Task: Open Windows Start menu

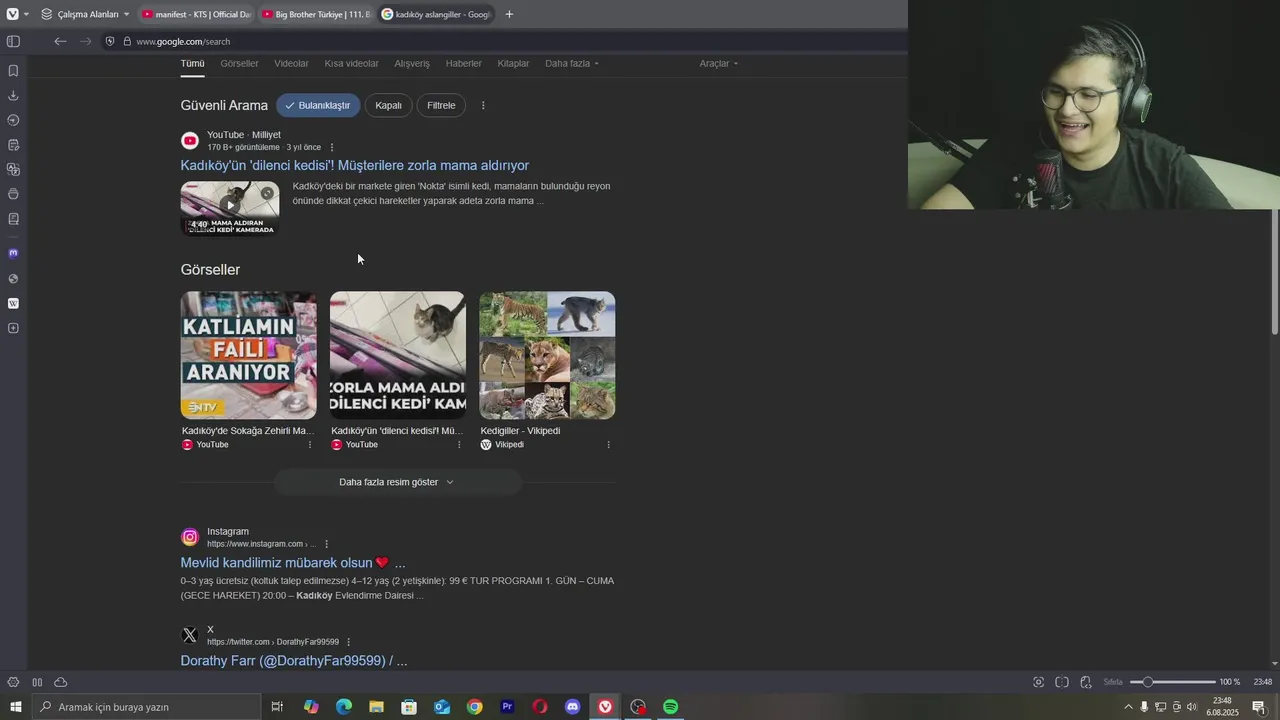Action: pos(15,707)
